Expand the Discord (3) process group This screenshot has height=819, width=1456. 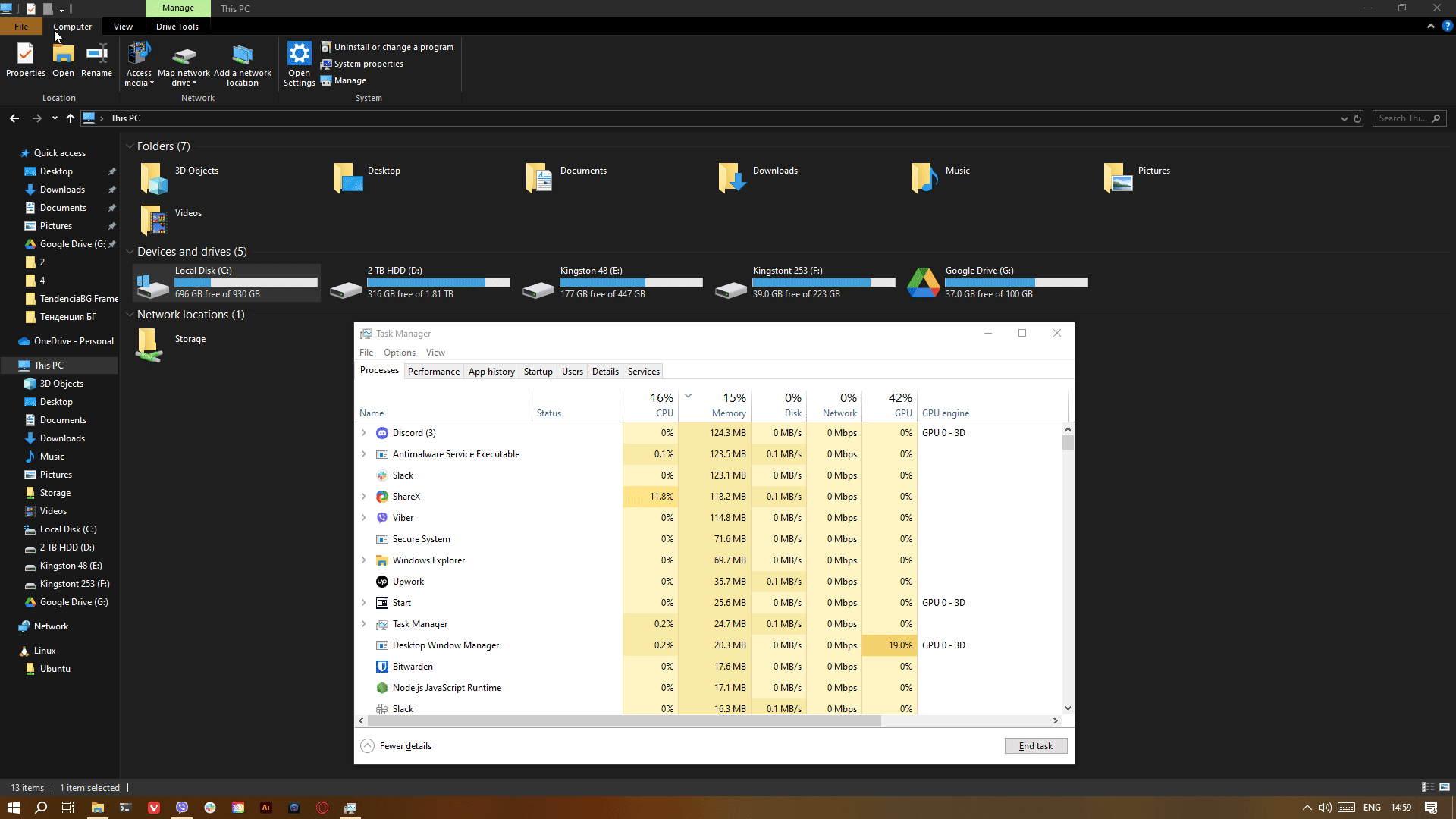[x=364, y=433]
